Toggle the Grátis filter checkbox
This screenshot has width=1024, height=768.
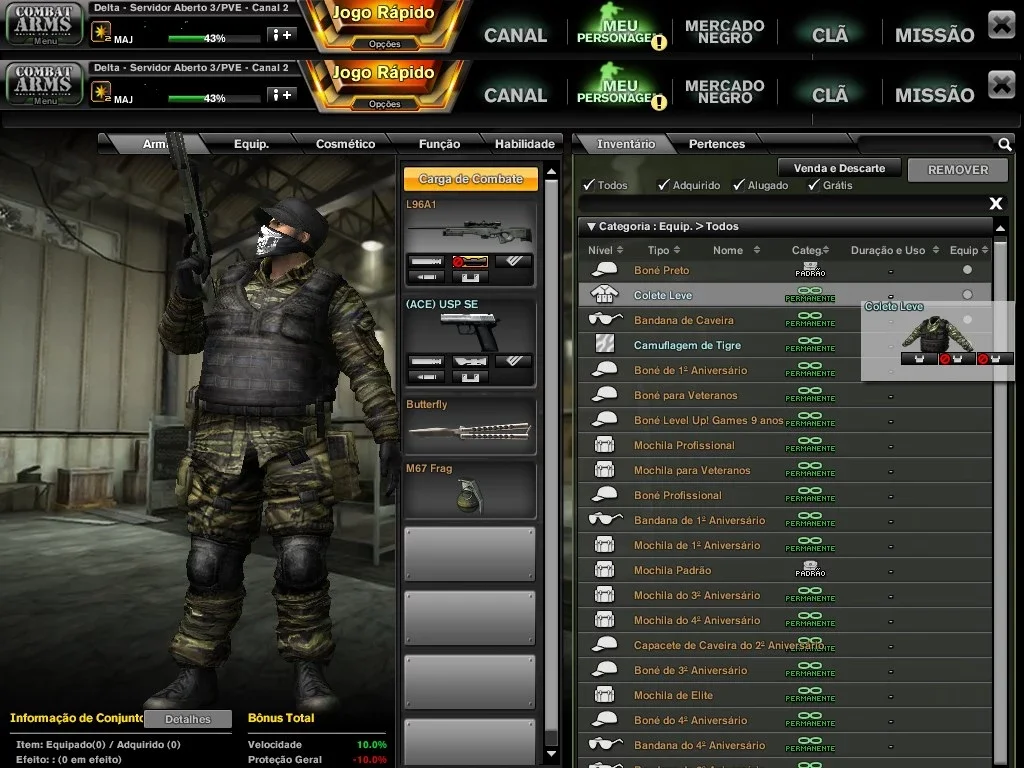(814, 185)
